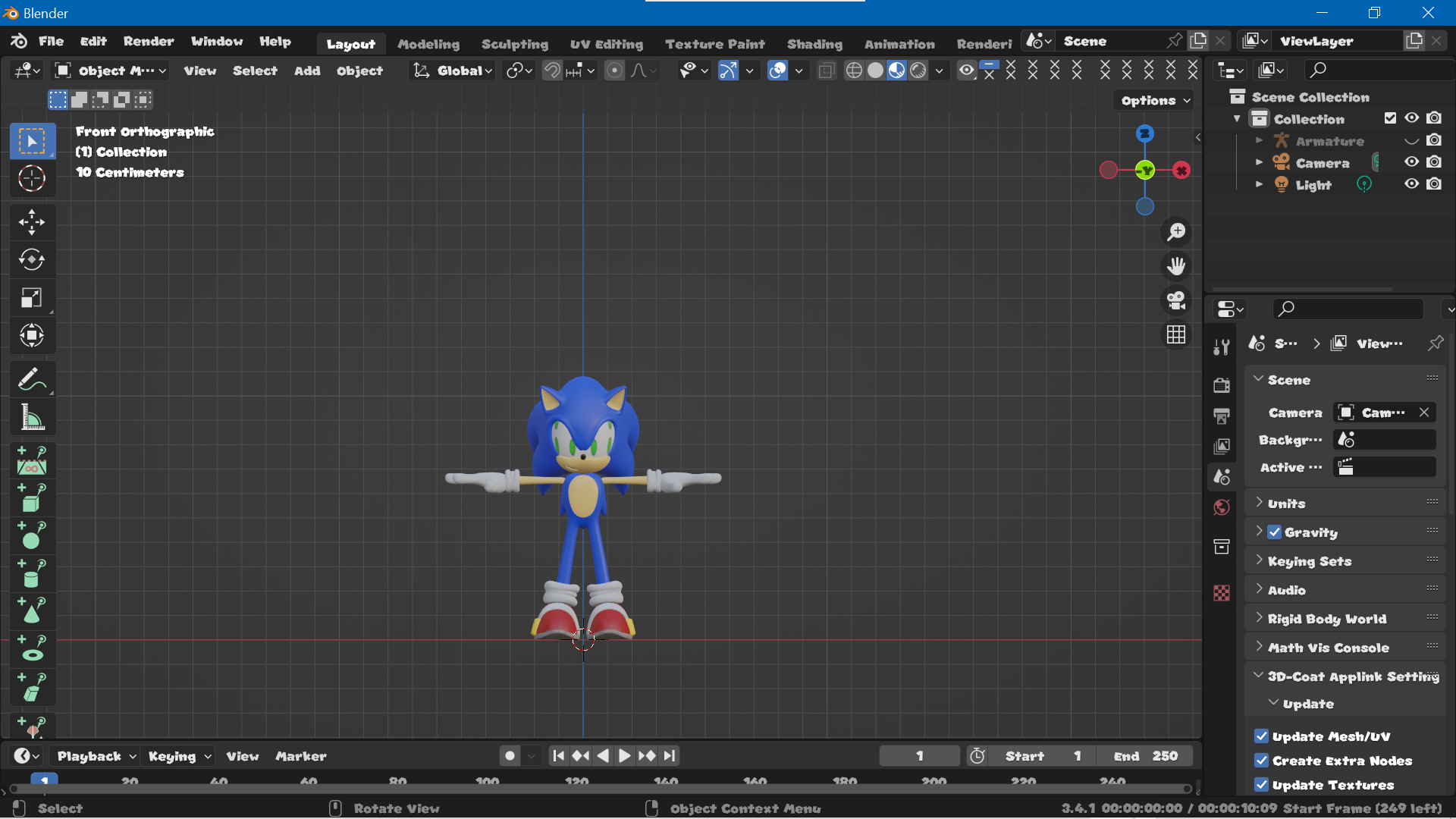Image resolution: width=1456 pixels, height=819 pixels.
Task: Expand the Units section in Scene properties
Action: pyautogui.click(x=1260, y=503)
